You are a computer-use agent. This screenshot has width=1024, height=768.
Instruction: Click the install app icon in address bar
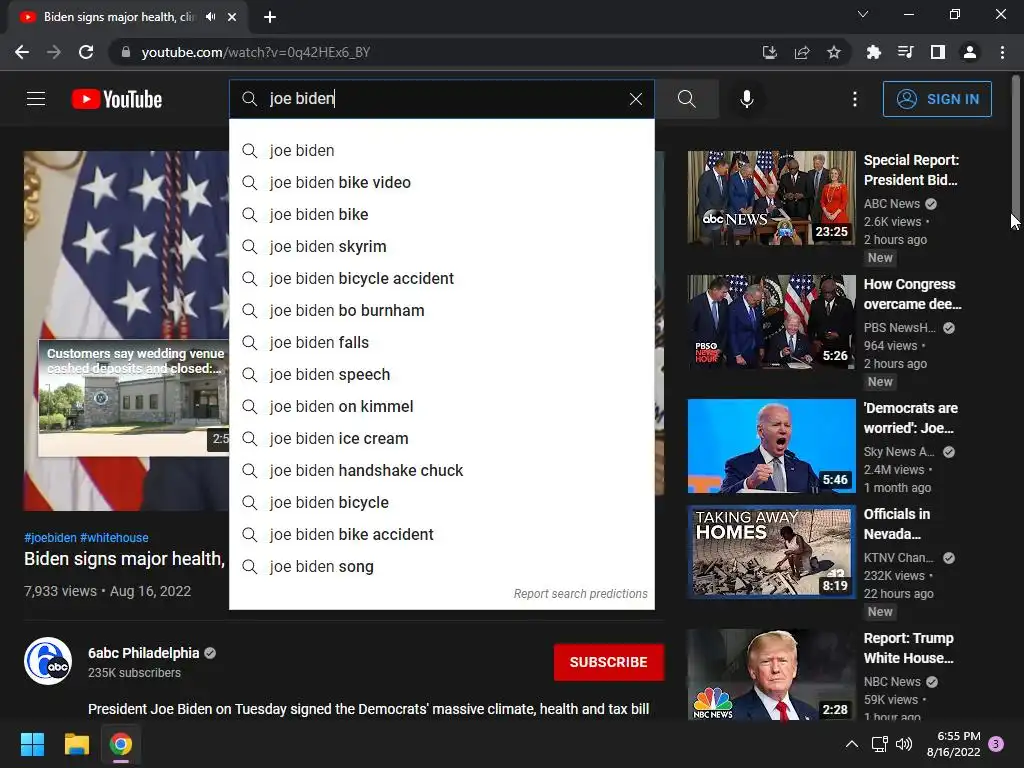click(x=769, y=52)
